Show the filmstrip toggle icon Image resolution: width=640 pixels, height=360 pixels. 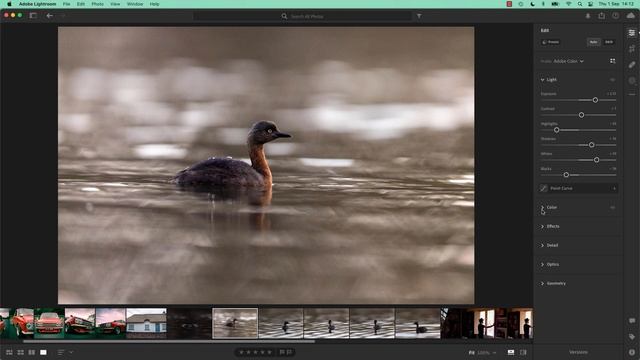[x=511, y=352]
